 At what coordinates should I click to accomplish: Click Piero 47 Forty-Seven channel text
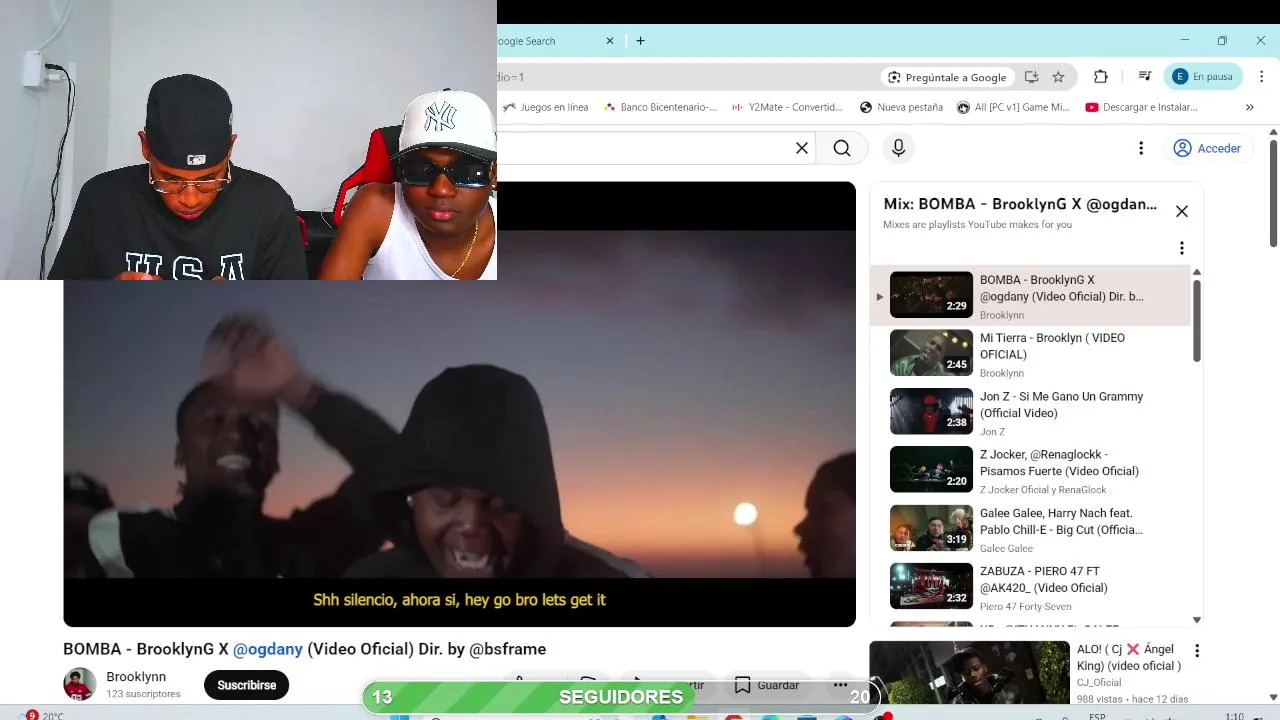(x=1025, y=607)
